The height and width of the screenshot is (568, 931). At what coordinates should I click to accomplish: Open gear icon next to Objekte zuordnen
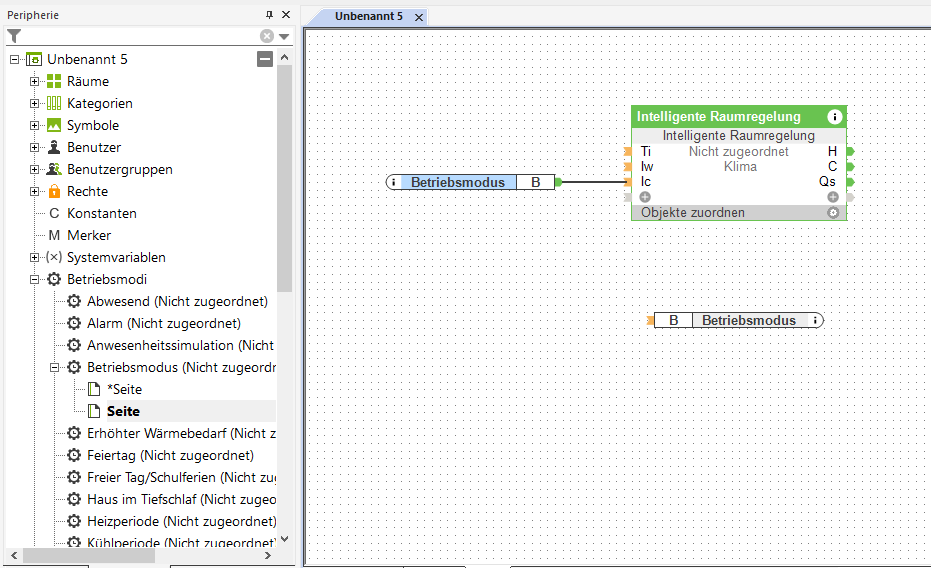tap(833, 212)
